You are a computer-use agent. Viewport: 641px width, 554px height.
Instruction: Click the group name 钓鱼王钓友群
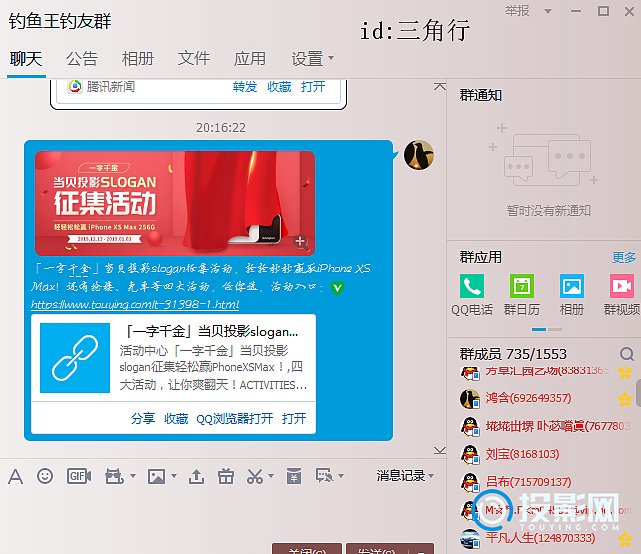click(x=60, y=21)
